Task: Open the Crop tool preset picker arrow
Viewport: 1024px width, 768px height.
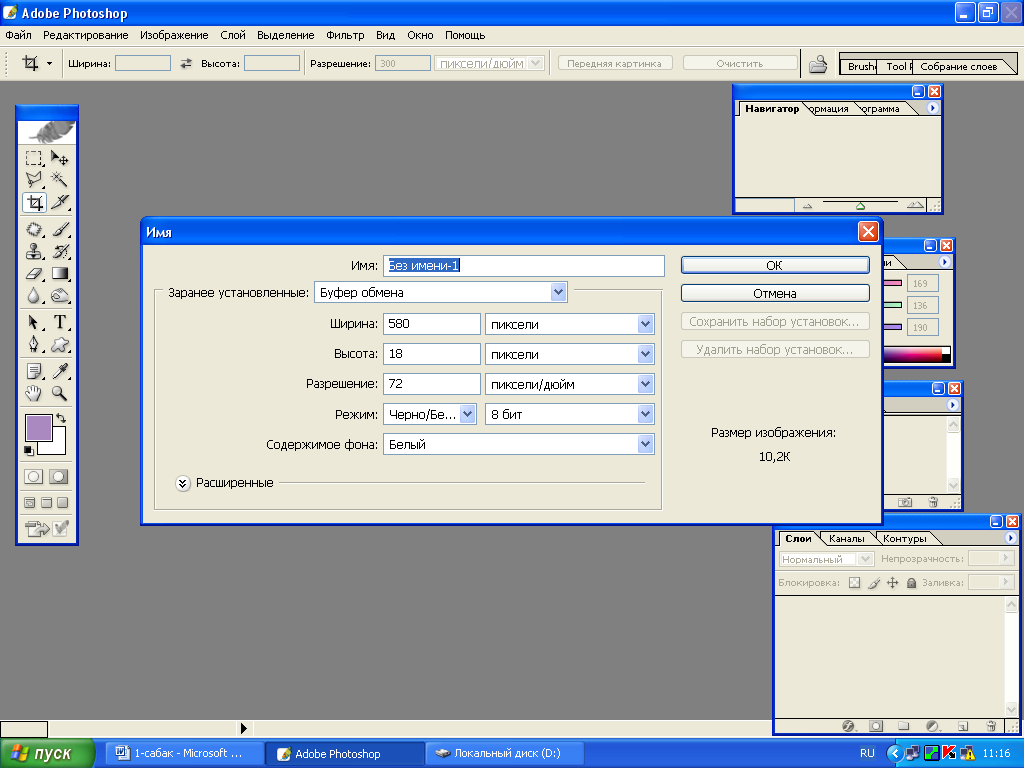Action: pos(49,63)
